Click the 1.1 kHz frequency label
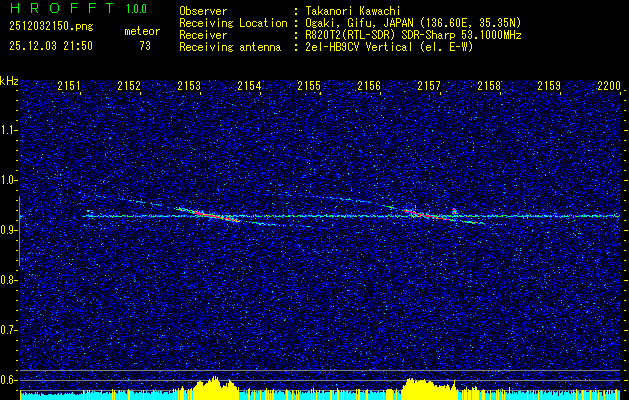This screenshot has height=400, width=629. 8,130
